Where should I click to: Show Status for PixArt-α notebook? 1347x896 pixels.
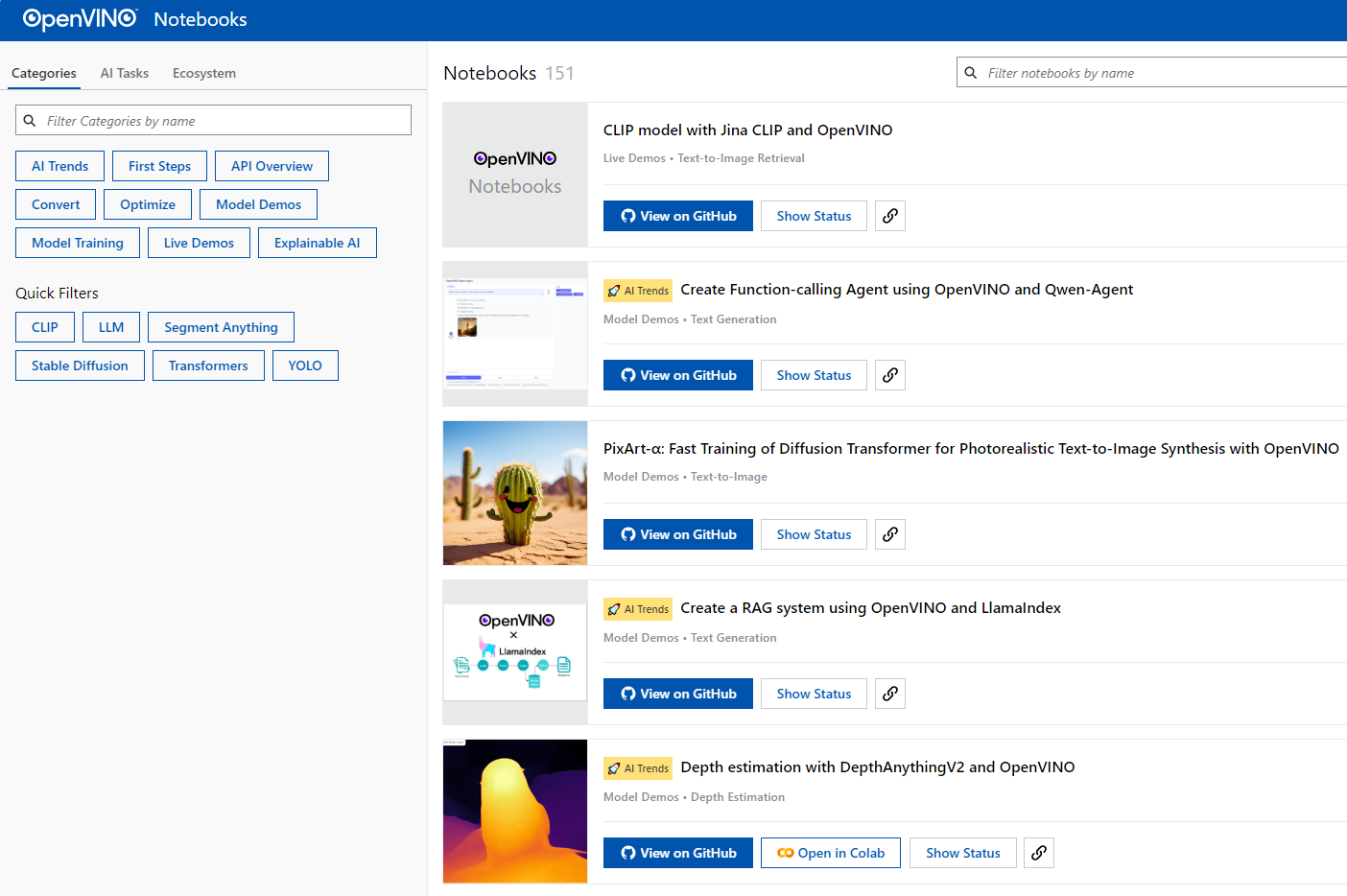pos(814,534)
